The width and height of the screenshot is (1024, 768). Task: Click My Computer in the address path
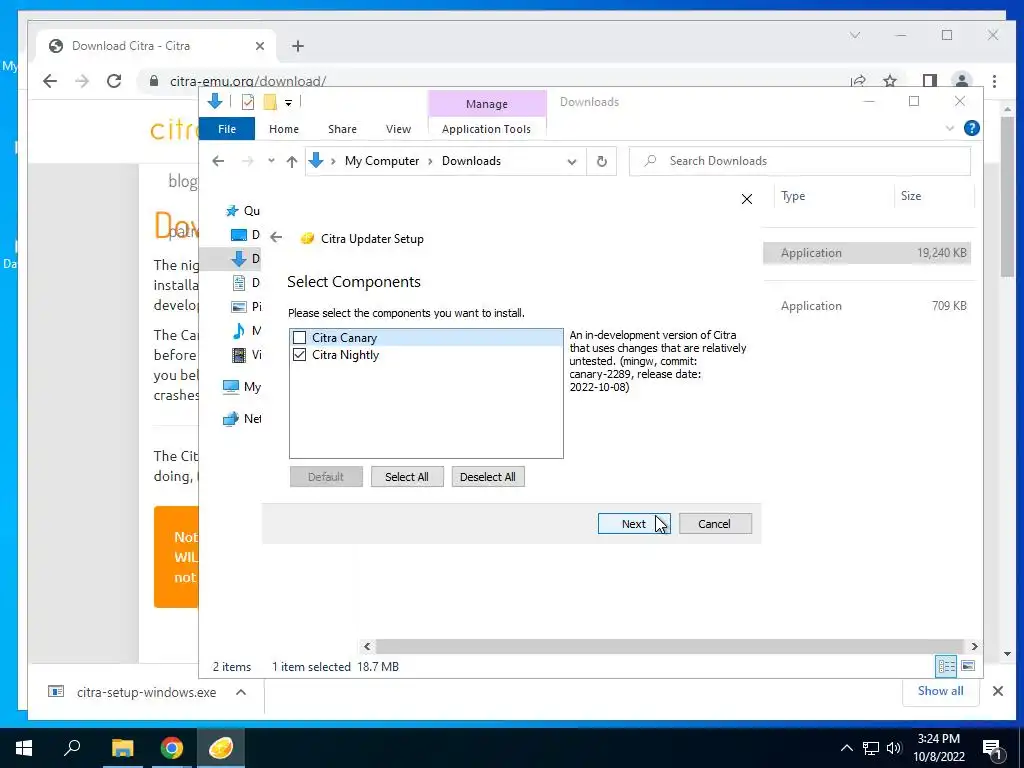click(x=382, y=161)
